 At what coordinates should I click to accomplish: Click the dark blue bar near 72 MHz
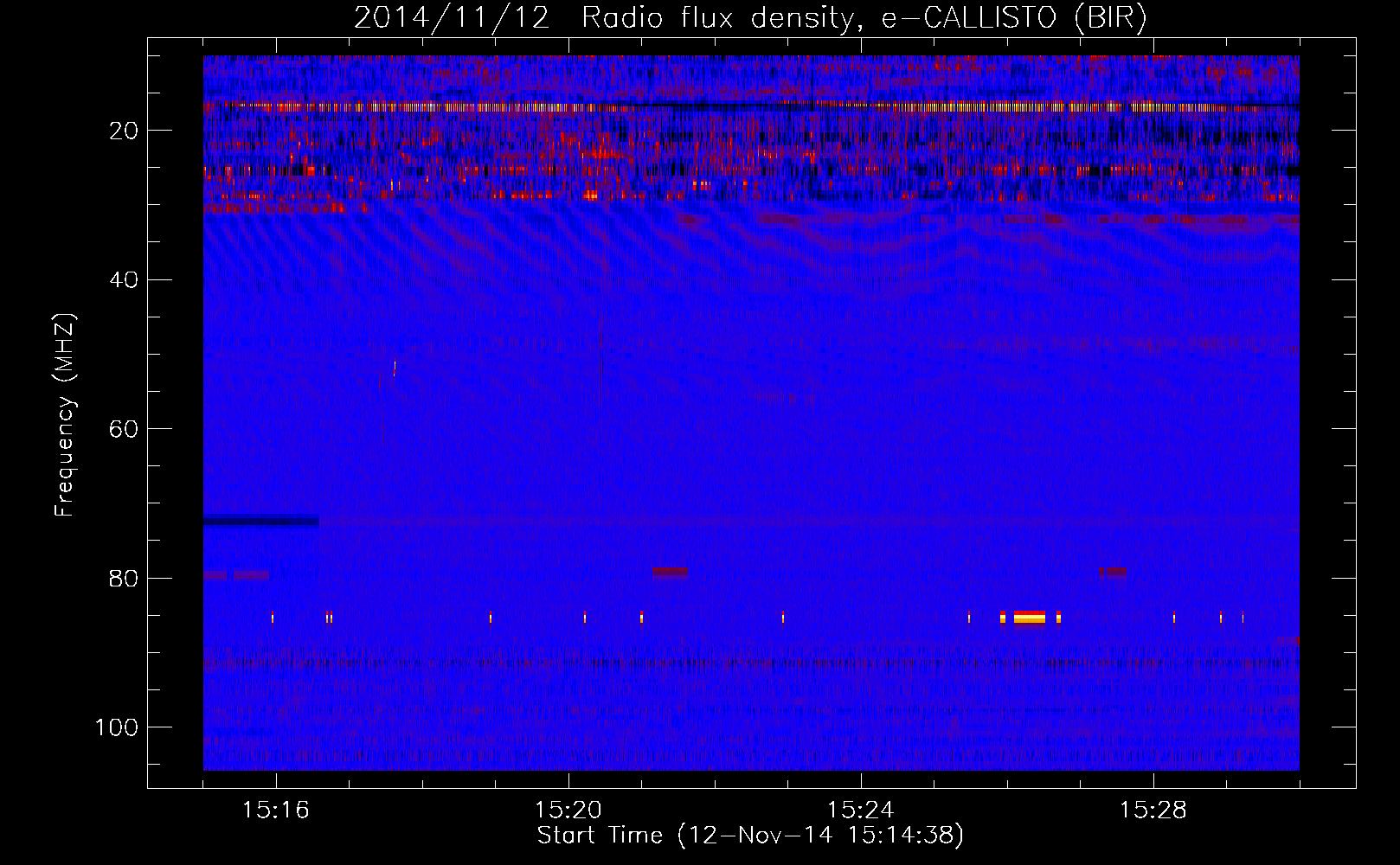(261, 521)
